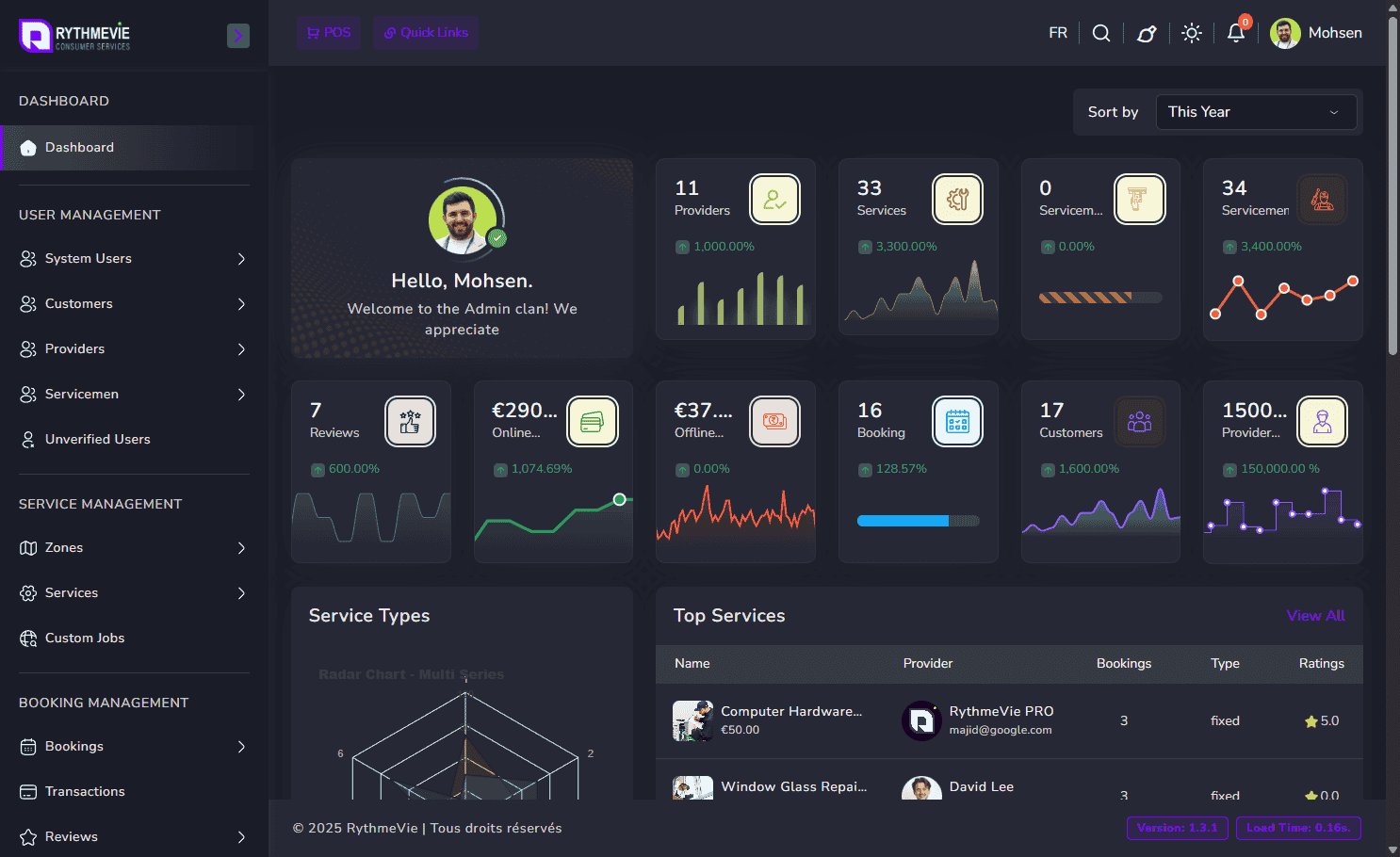The image size is (1400, 857).
Task: Click the POS button
Action: point(329,33)
